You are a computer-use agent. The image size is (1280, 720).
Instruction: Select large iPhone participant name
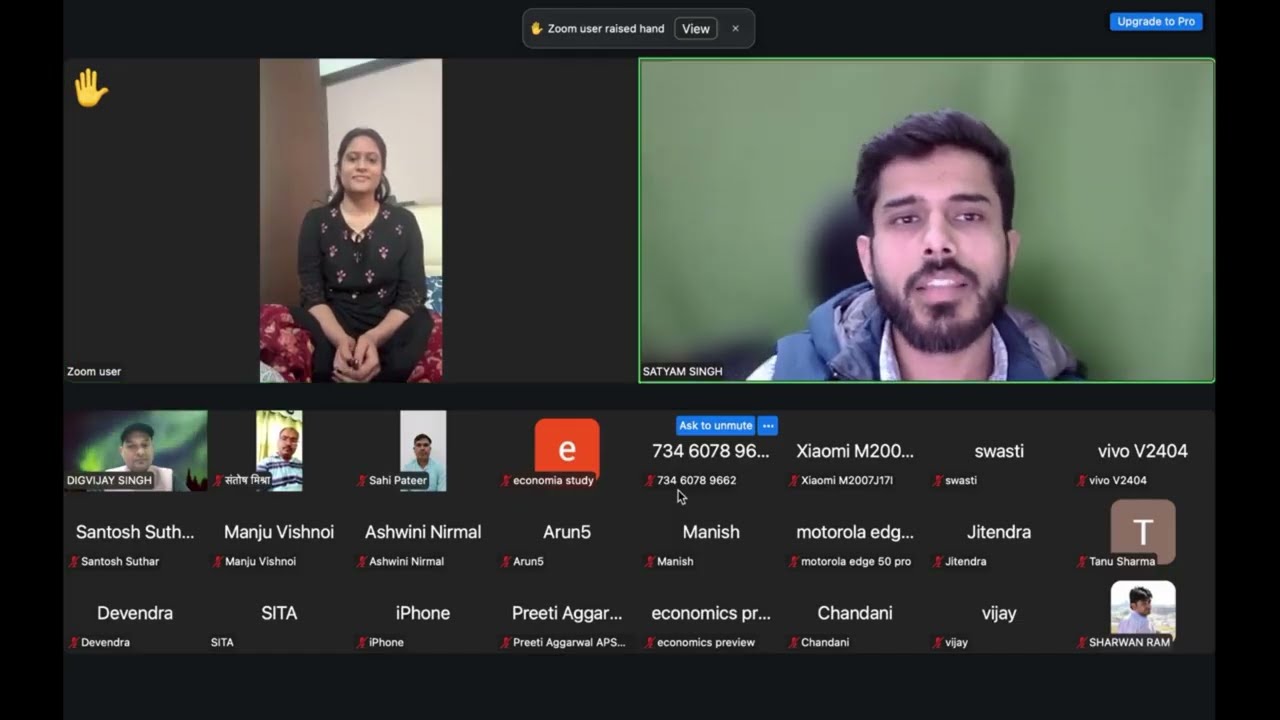pos(423,613)
